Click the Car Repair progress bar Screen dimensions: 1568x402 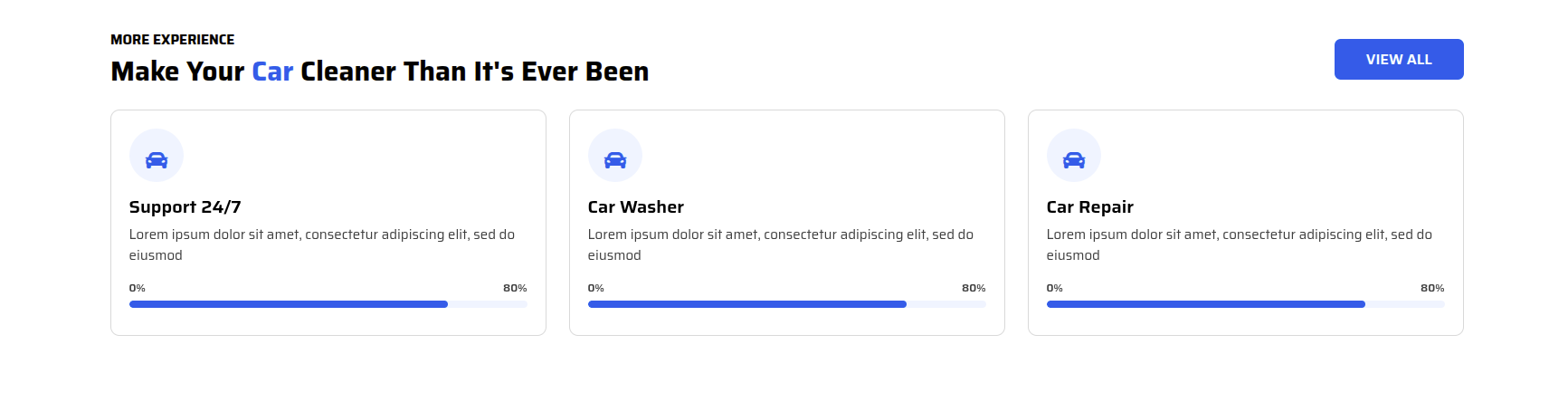1246,304
